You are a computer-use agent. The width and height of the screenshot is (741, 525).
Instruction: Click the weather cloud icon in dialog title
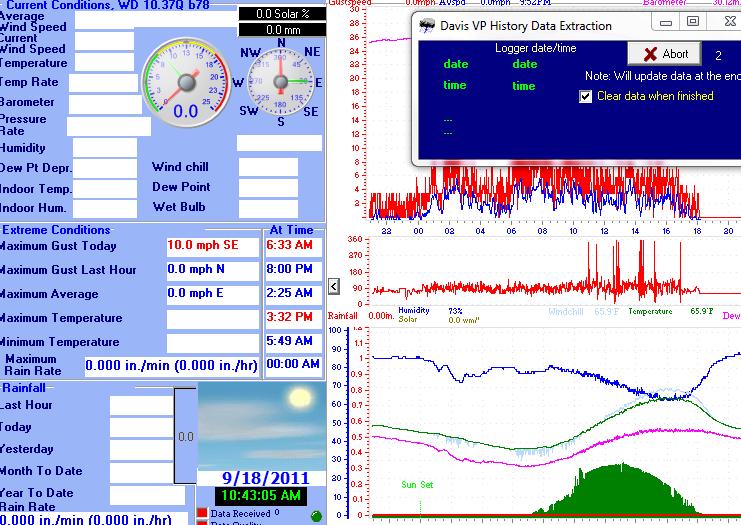click(427, 26)
